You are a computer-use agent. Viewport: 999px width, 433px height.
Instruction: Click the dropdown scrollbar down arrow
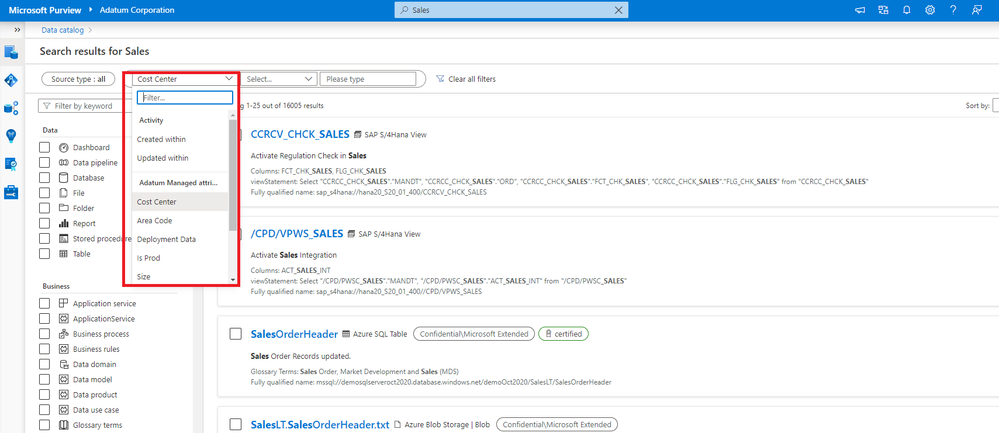click(233, 280)
